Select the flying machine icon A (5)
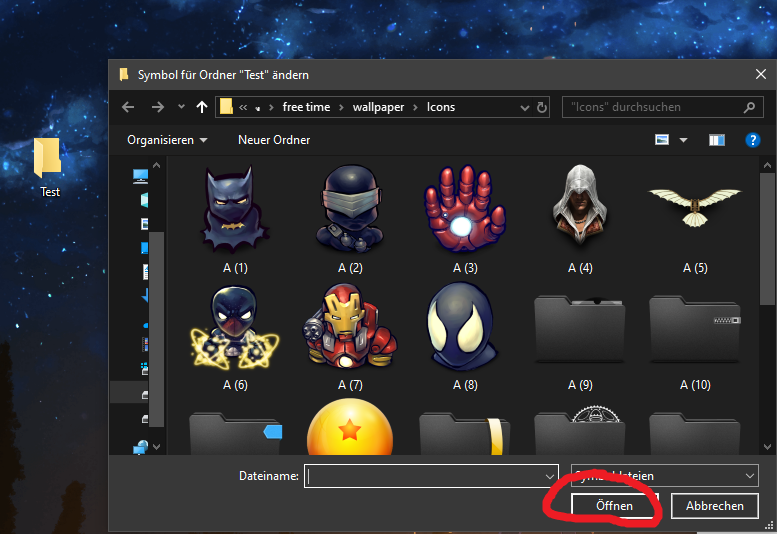The width and height of the screenshot is (777, 534). (695, 207)
